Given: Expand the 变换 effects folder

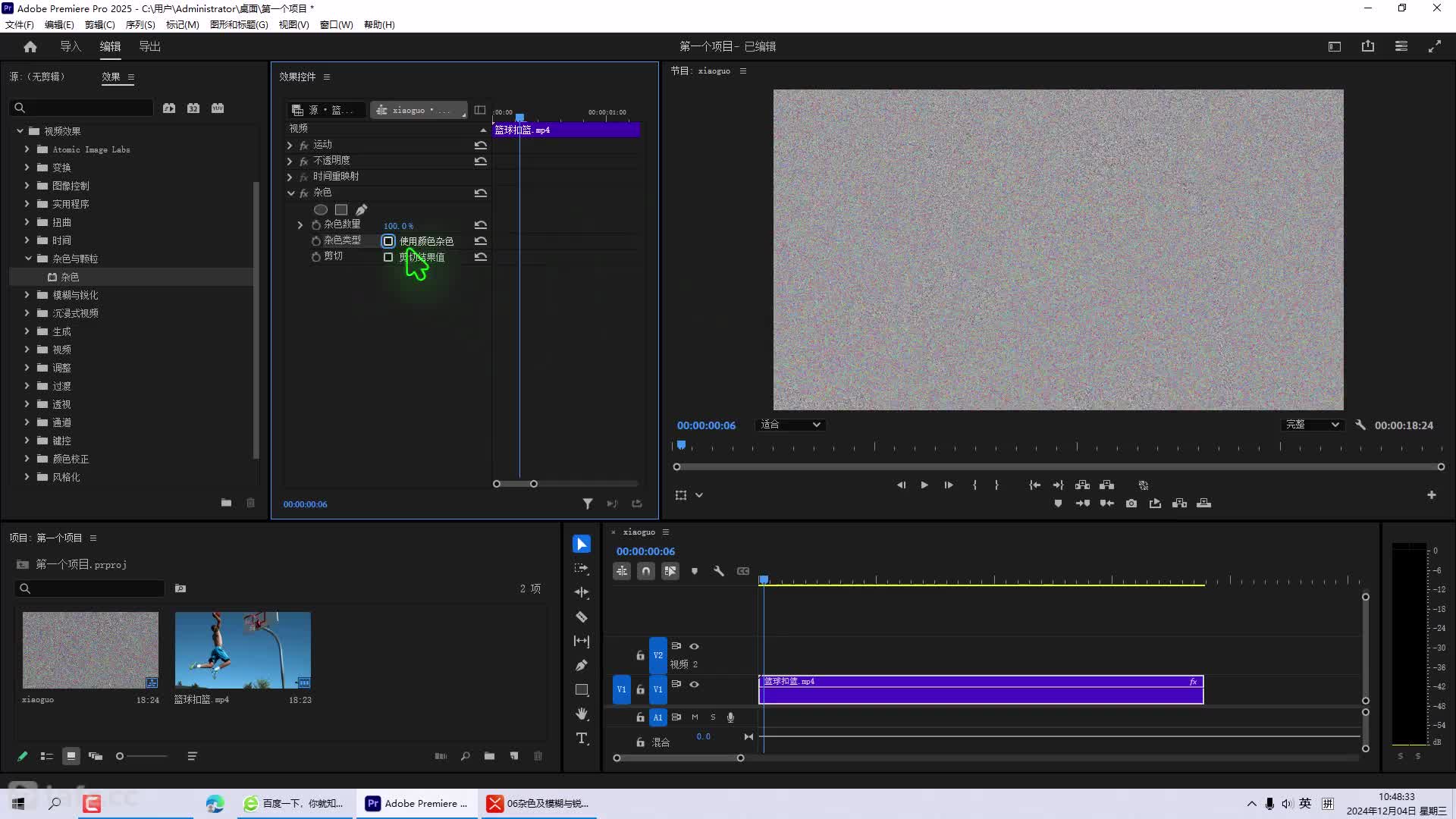Looking at the screenshot, I should (27, 168).
